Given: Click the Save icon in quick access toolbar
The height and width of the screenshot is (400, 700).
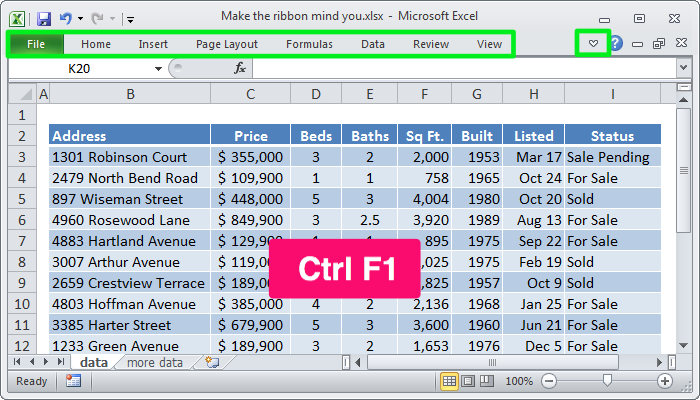Looking at the screenshot, I should 43,18.
